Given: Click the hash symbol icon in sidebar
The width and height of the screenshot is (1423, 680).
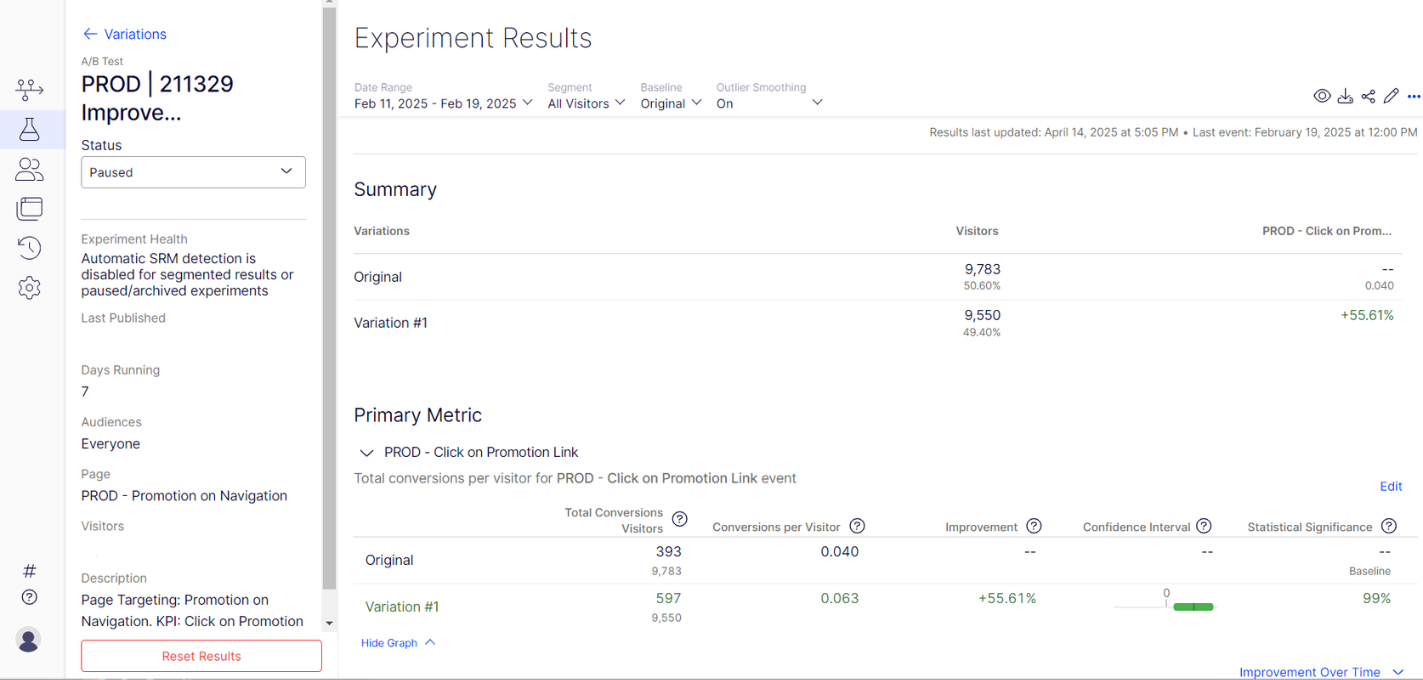Looking at the screenshot, I should pyautogui.click(x=29, y=571).
